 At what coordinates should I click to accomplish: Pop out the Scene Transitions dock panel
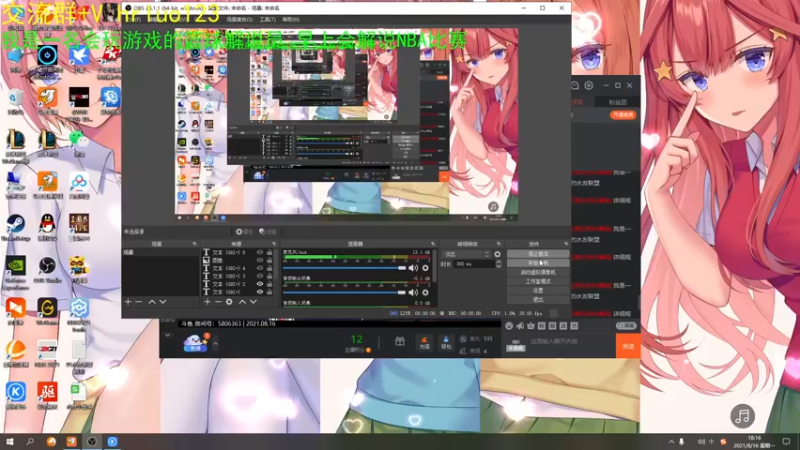pyautogui.click(x=498, y=244)
